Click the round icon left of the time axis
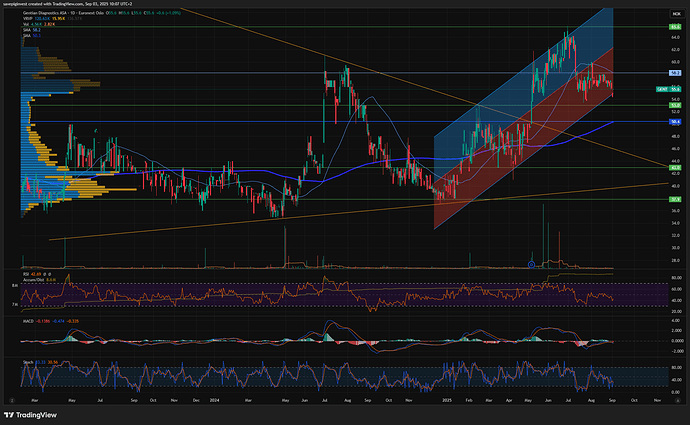 click(x=12, y=400)
